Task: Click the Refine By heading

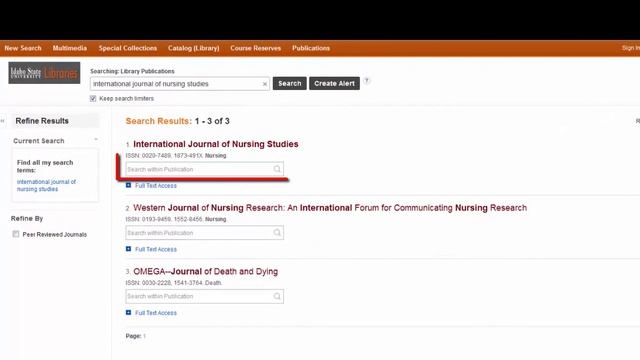Action: click(27, 218)
